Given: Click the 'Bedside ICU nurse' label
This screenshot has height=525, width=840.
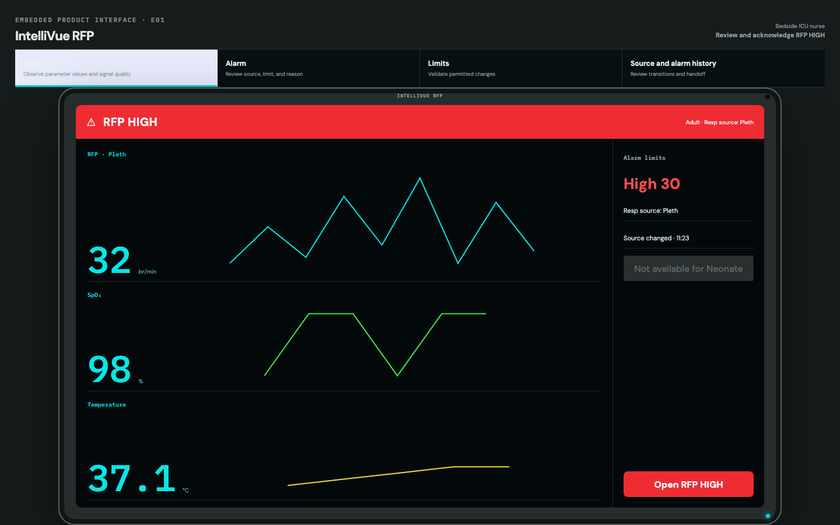Looking at the screenshot, I should (800, 26).
